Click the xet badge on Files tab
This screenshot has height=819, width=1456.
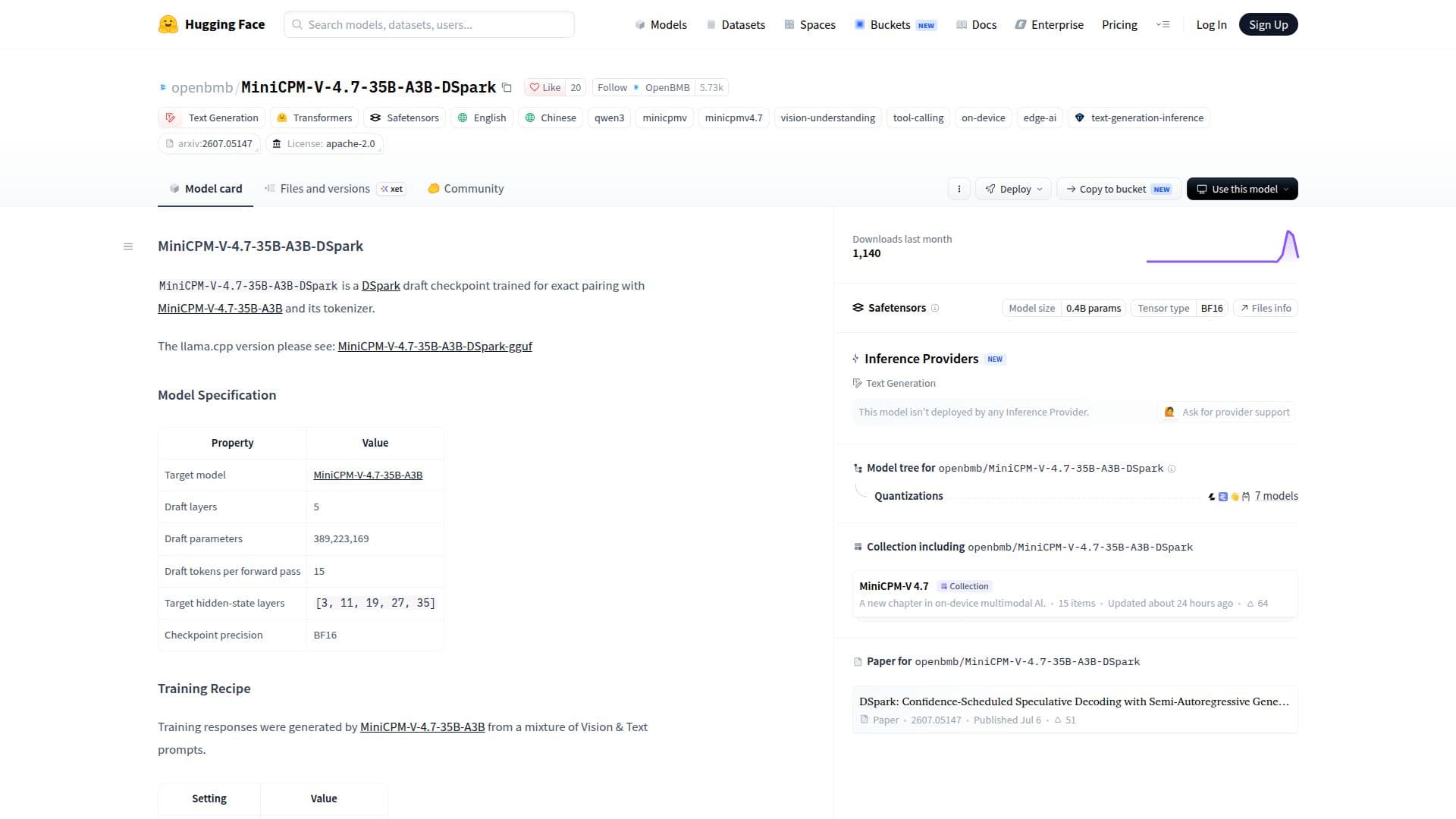pyautogui.click(x=392, y=189)
